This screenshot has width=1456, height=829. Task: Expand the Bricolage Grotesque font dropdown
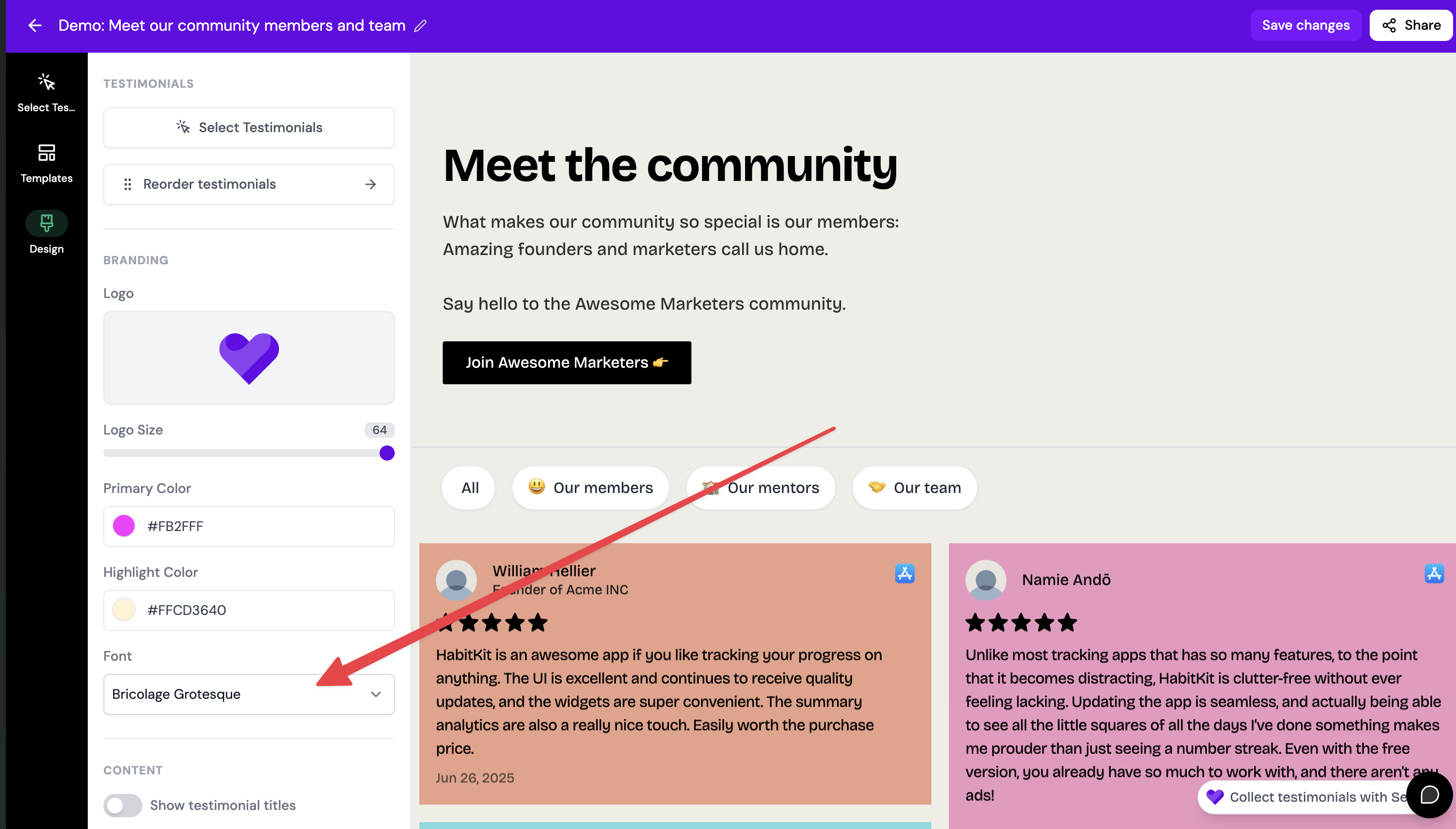click(249, 694)
